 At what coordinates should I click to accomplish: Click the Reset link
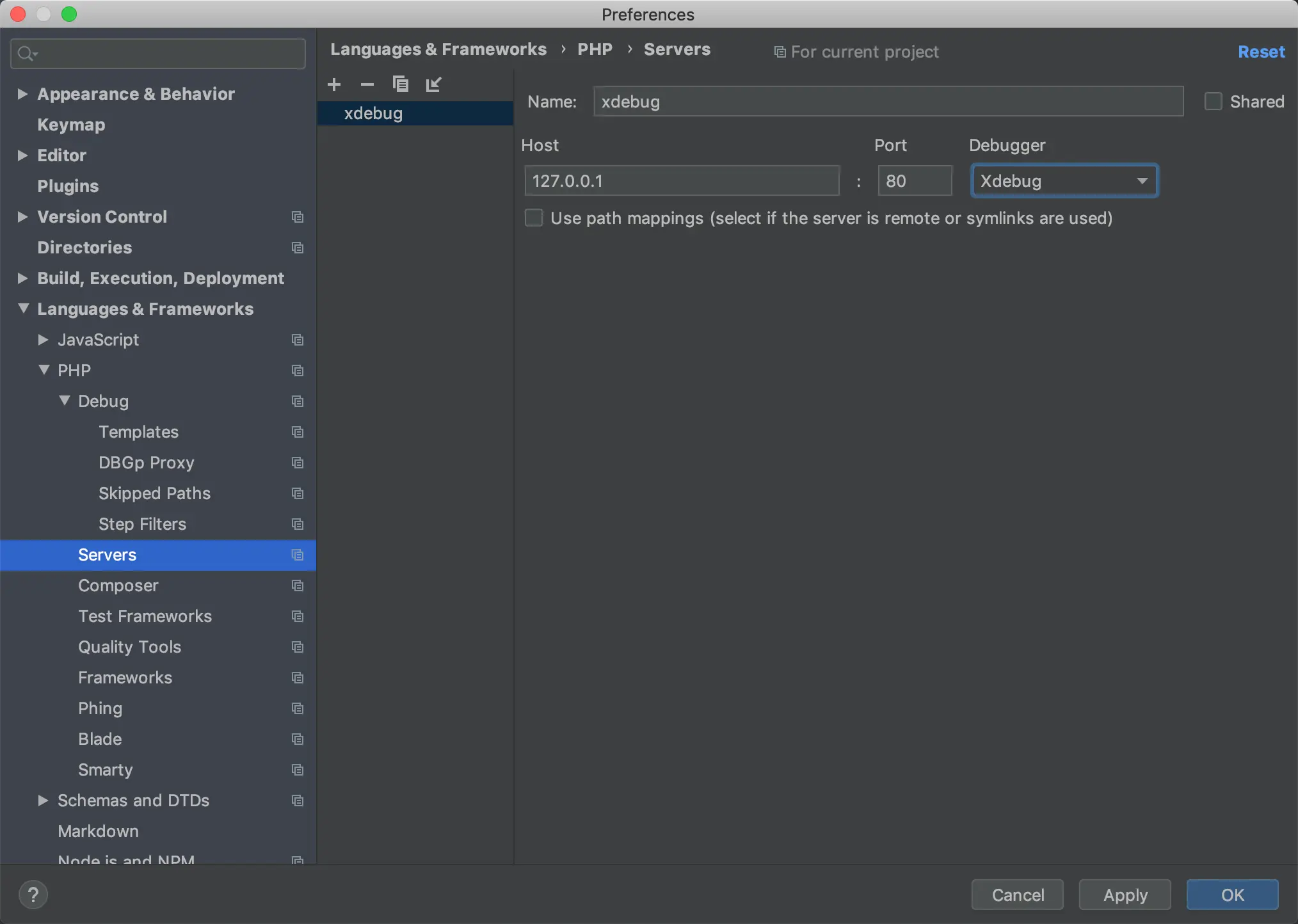pos(1261,52)
